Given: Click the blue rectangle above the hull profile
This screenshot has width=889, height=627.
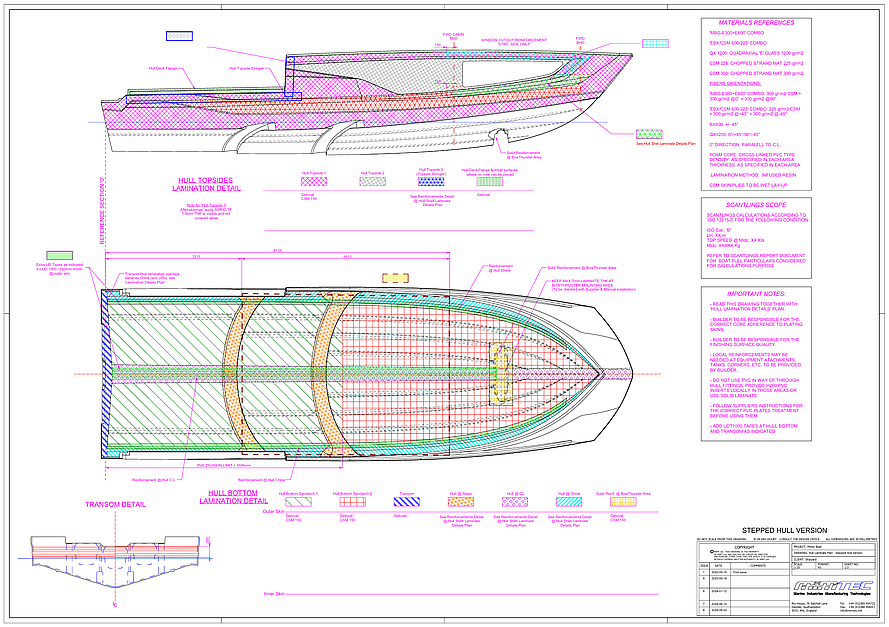Looking at the screenshot, I should click(x=179, y=36).
